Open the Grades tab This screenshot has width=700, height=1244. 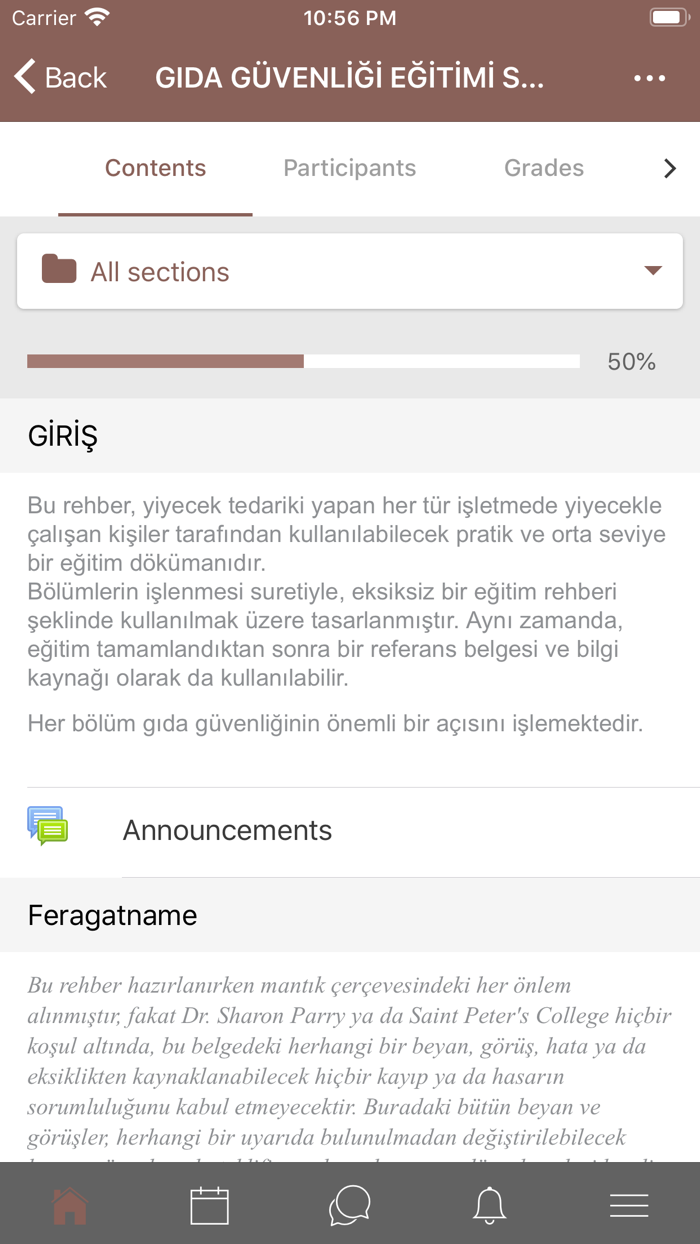544,168
